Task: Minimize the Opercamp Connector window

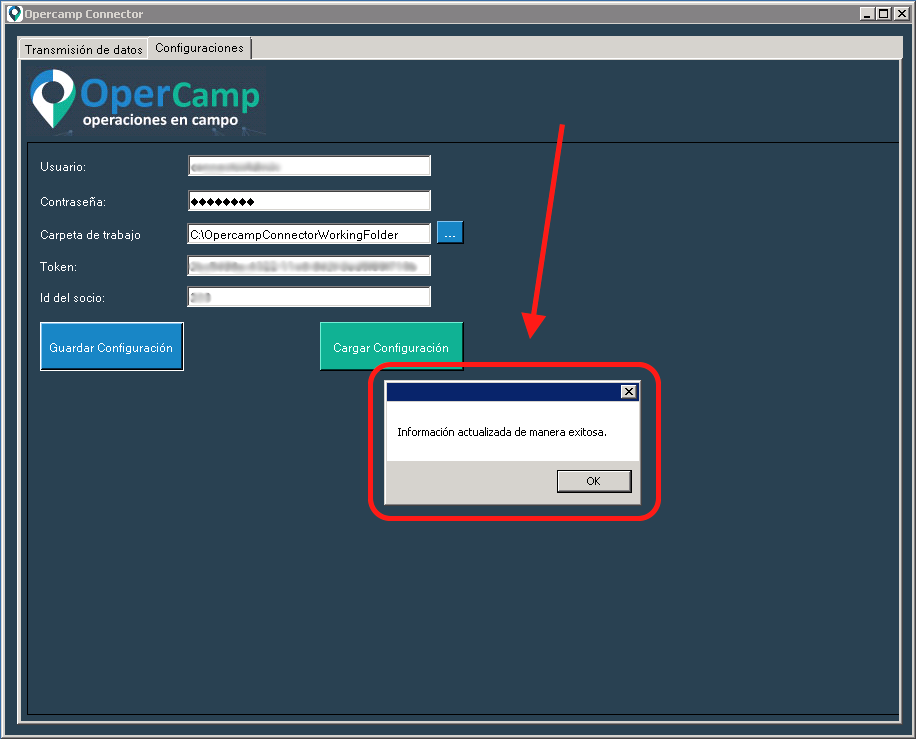Action: 866,14
